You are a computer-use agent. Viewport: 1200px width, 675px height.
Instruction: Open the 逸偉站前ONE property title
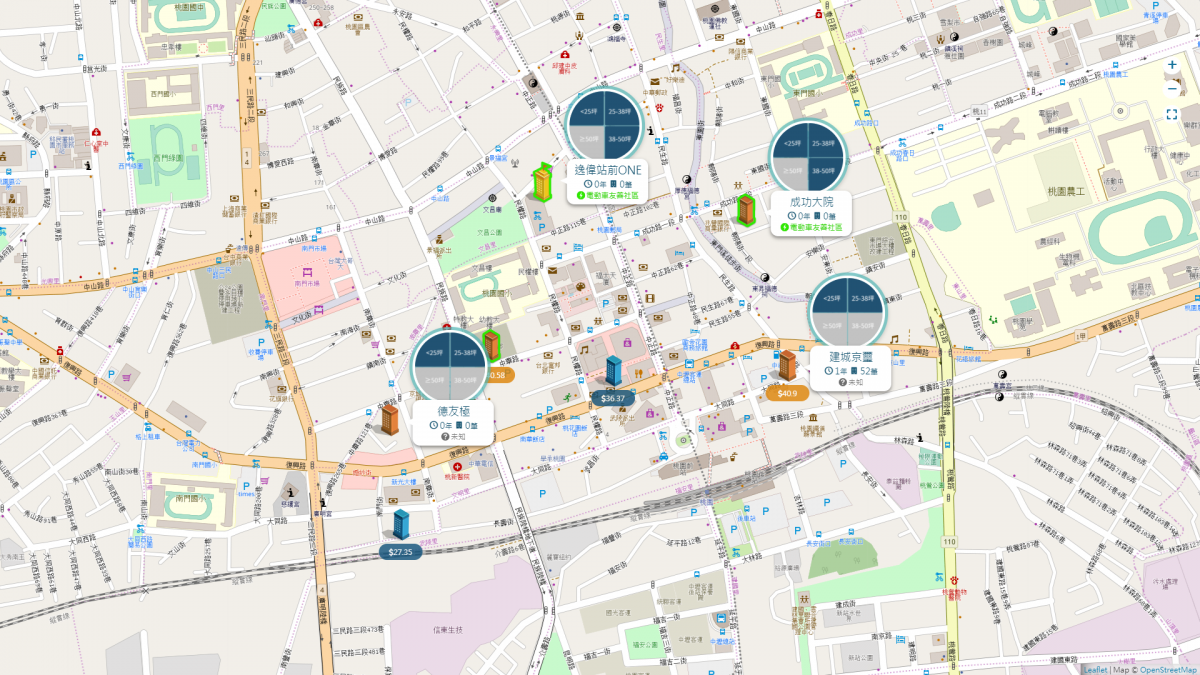click(x=607, y=170)
